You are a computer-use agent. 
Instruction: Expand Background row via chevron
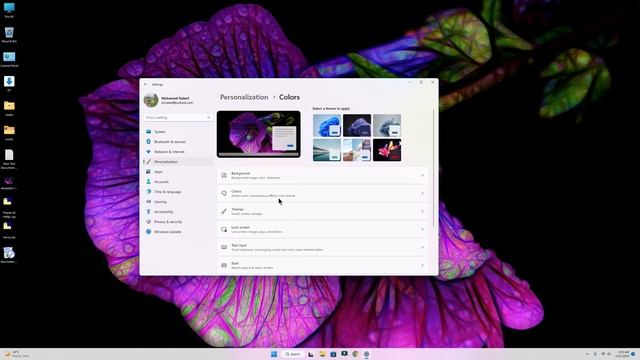422,176
